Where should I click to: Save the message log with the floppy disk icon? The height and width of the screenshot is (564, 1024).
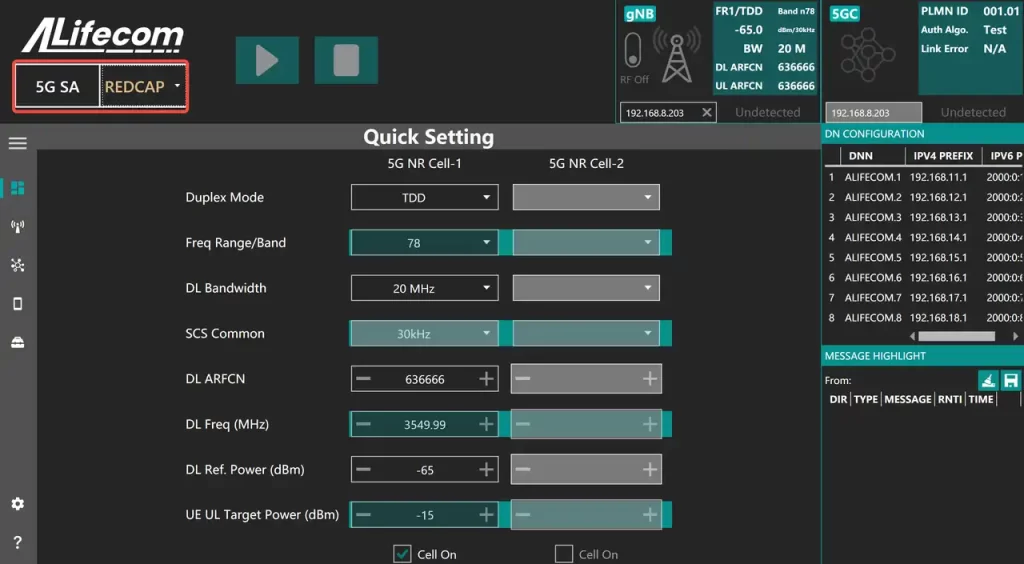pyautogui.click(x=1010, y=380)
